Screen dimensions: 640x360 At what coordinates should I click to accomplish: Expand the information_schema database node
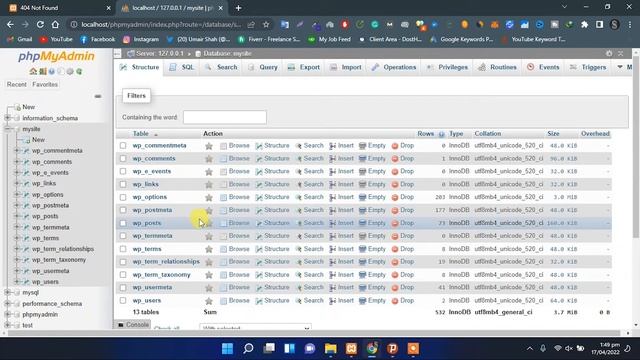[x=7, y=118]
